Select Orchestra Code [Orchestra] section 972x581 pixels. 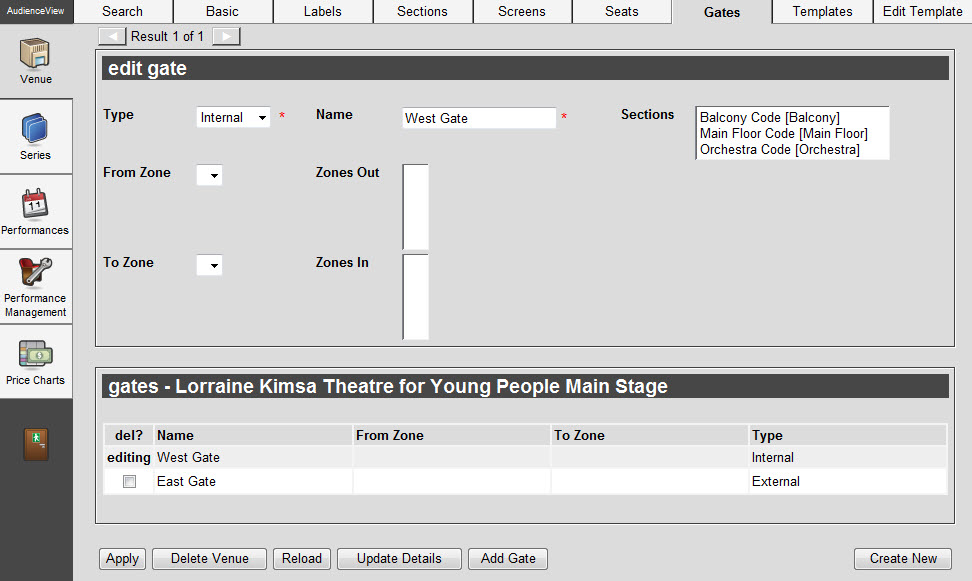779,149
